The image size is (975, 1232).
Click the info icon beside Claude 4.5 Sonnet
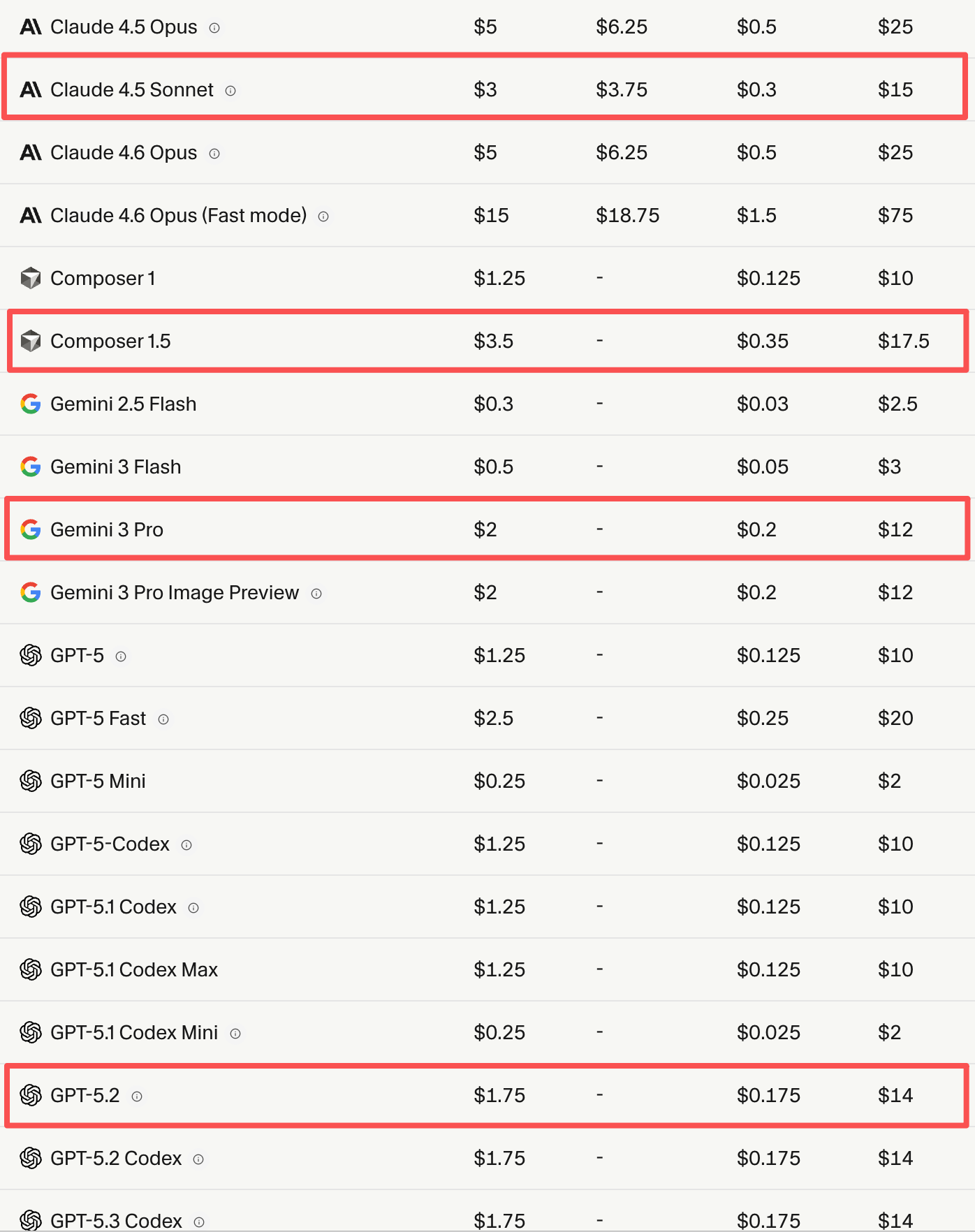(230, 91)
